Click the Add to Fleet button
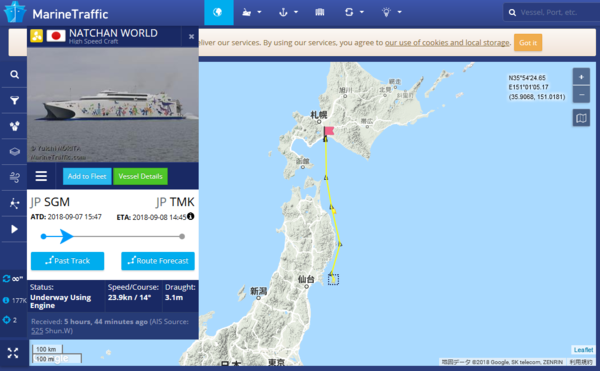 87,176
